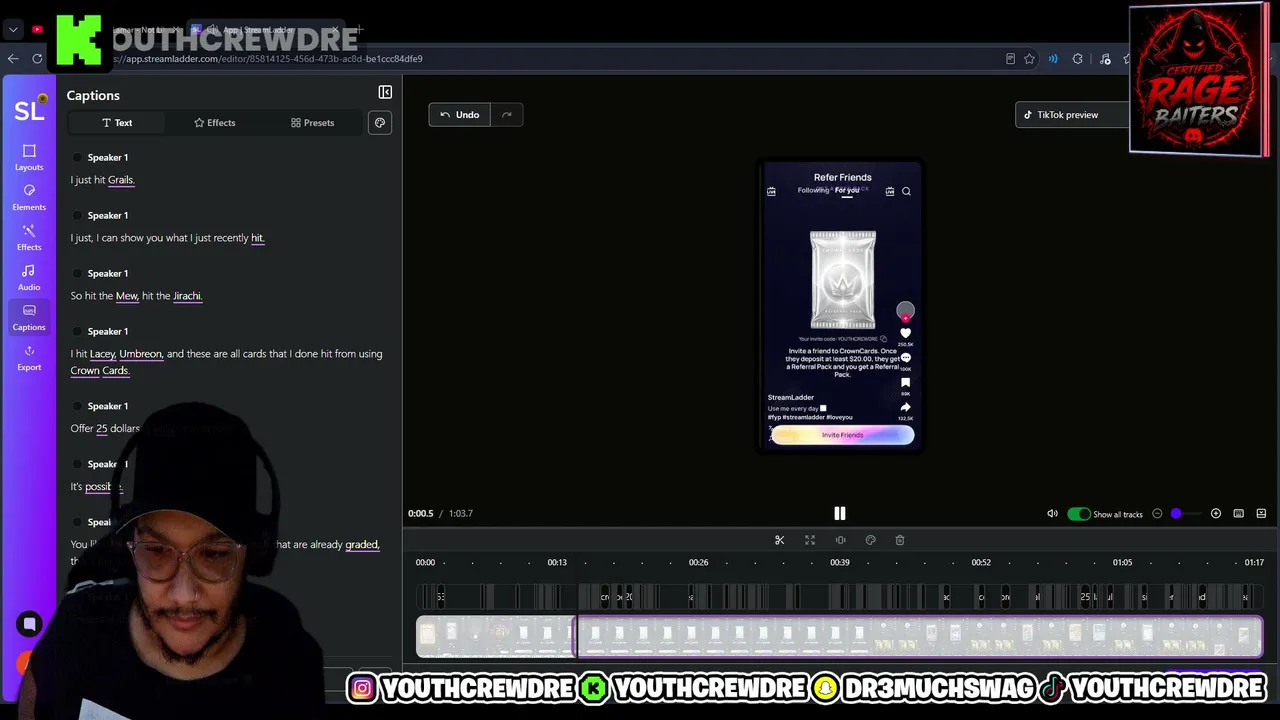The height and width of the screenshot is (720, 1280).
Task: Select the scissors split tool
Action: tap(780, 540)
